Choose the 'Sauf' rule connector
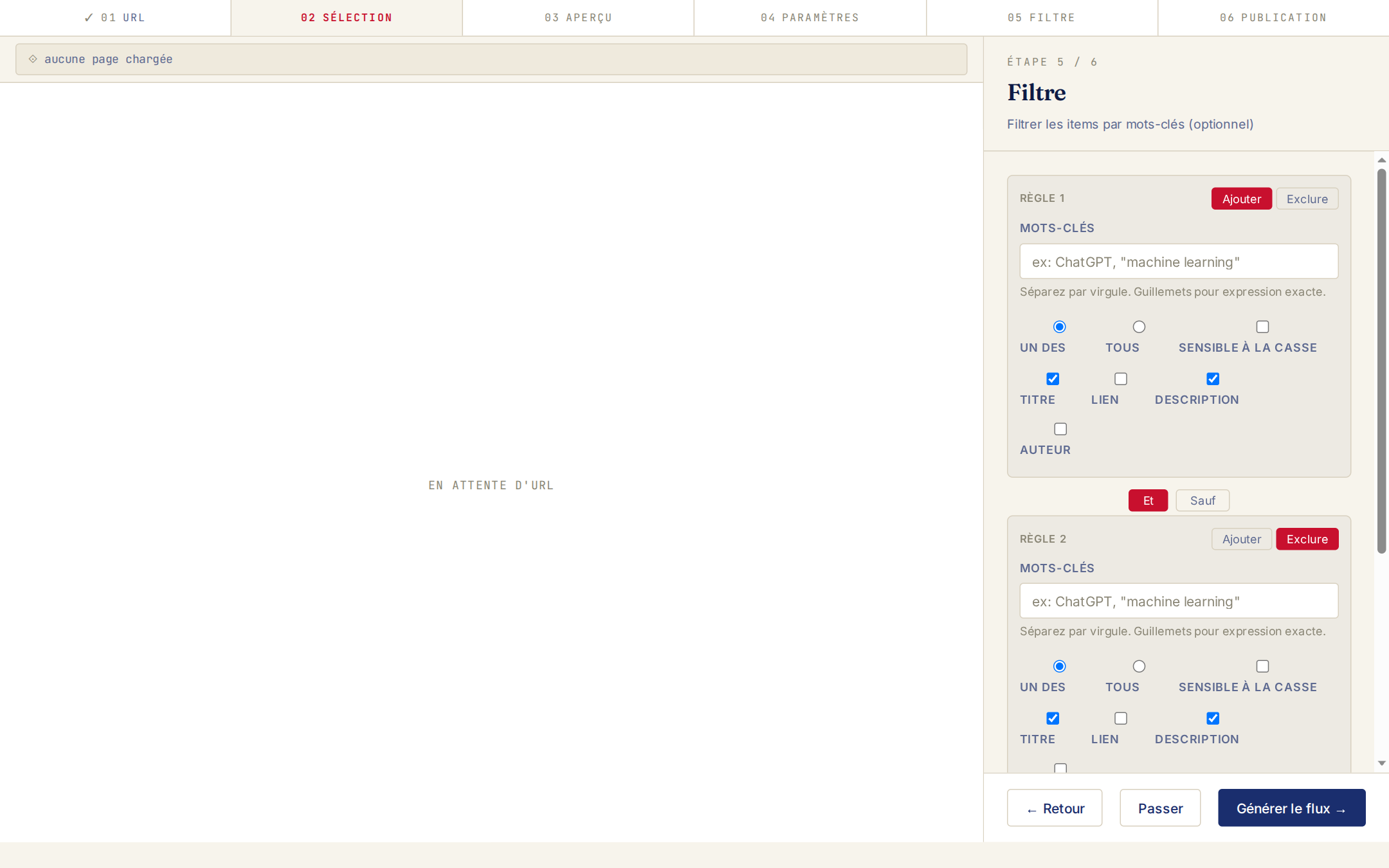 [1203, 500]
